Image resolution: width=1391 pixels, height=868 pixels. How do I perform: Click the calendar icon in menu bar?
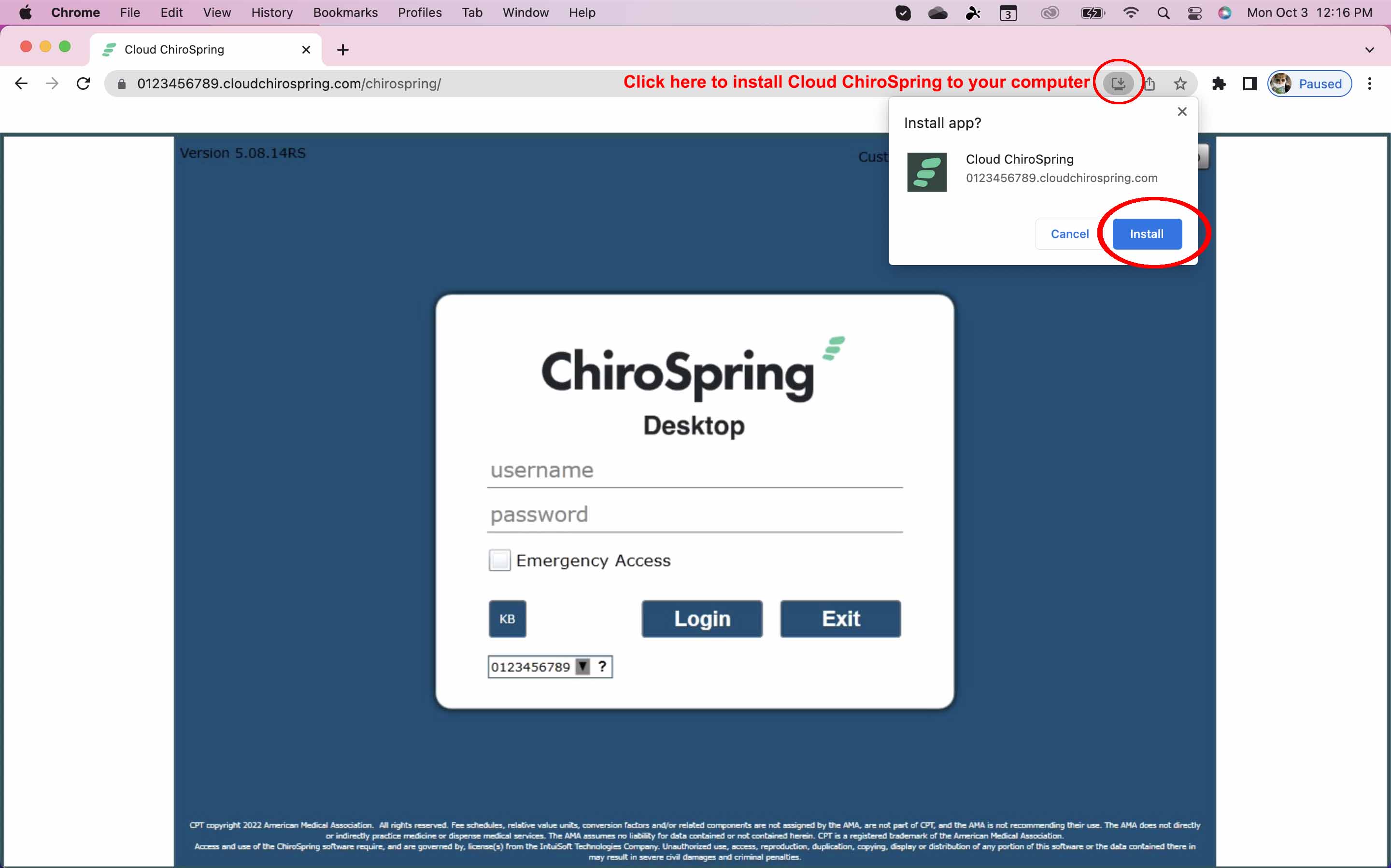click(x=1008, y=13)
